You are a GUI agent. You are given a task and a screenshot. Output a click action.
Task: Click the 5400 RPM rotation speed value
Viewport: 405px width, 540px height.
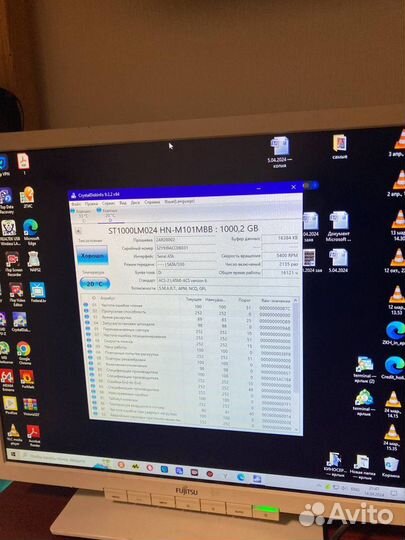tap(281, 256)
